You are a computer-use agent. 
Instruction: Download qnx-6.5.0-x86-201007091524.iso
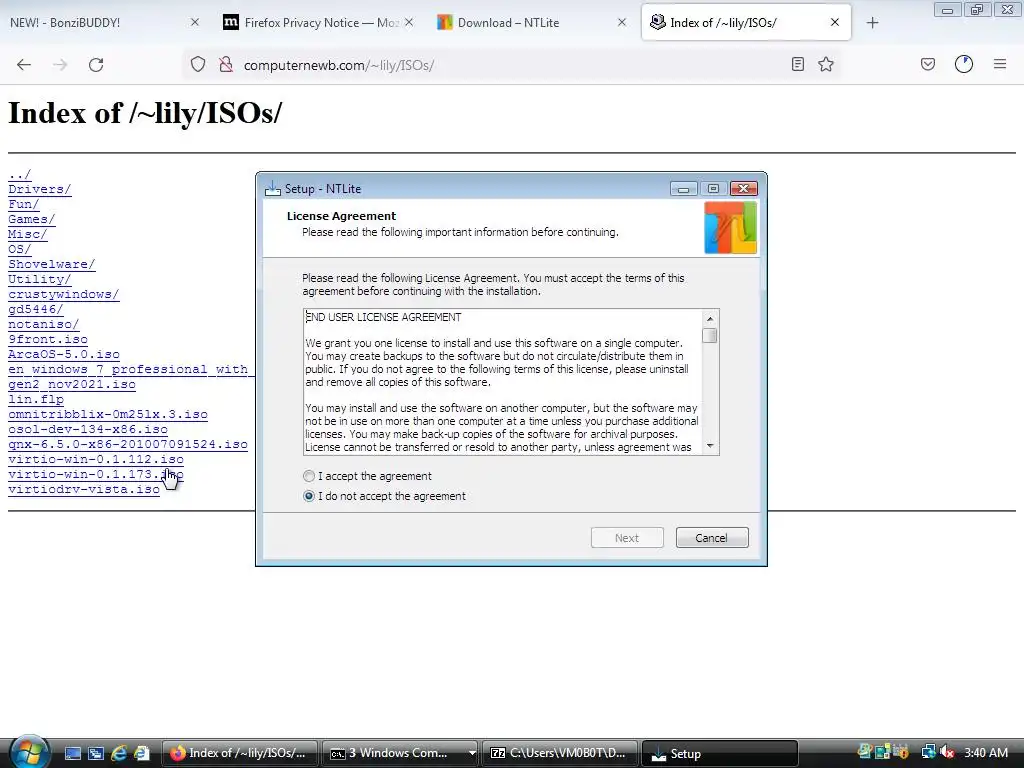128,445
